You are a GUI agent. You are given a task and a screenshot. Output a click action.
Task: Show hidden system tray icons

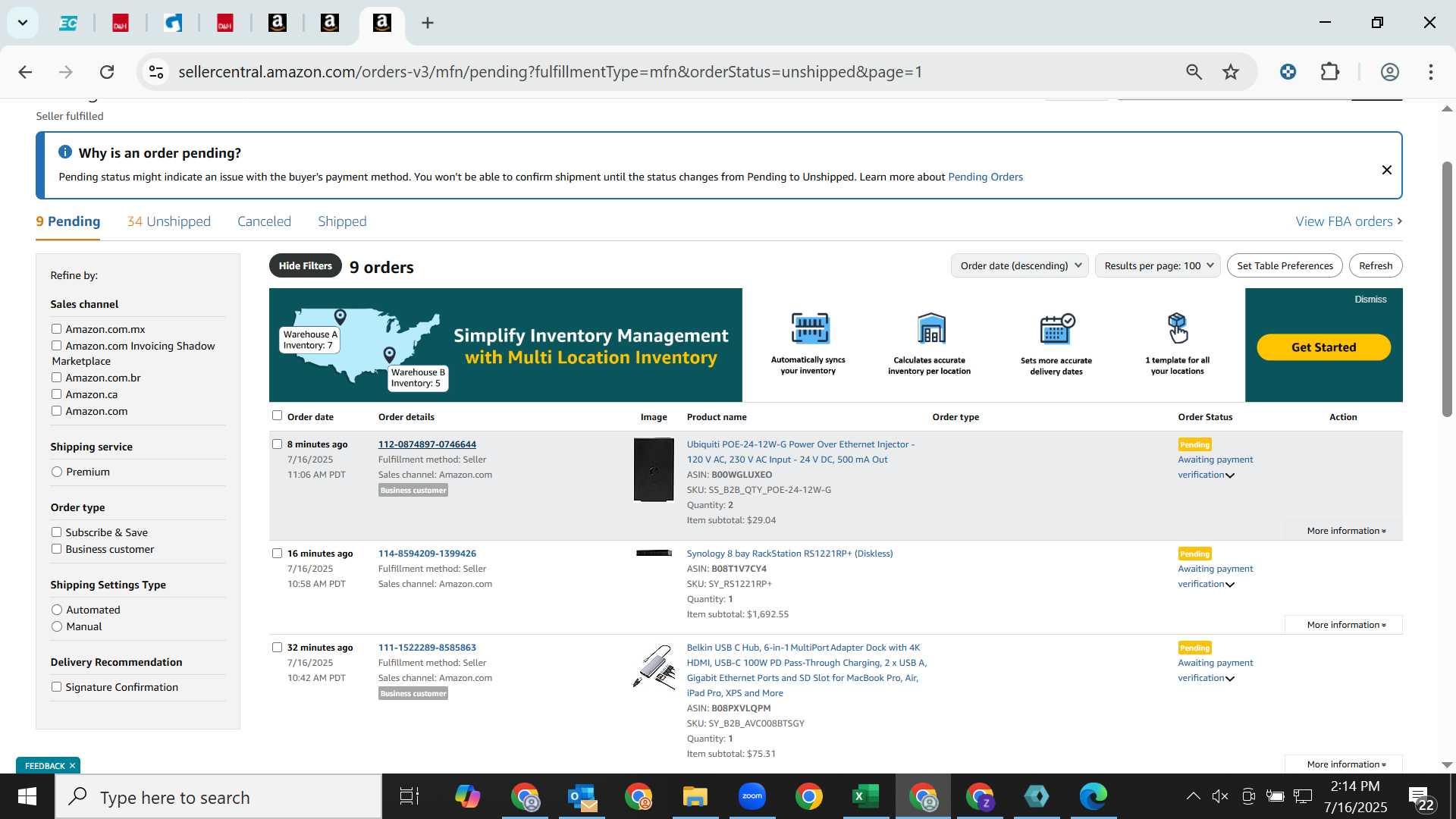[x=1193, y=796]
